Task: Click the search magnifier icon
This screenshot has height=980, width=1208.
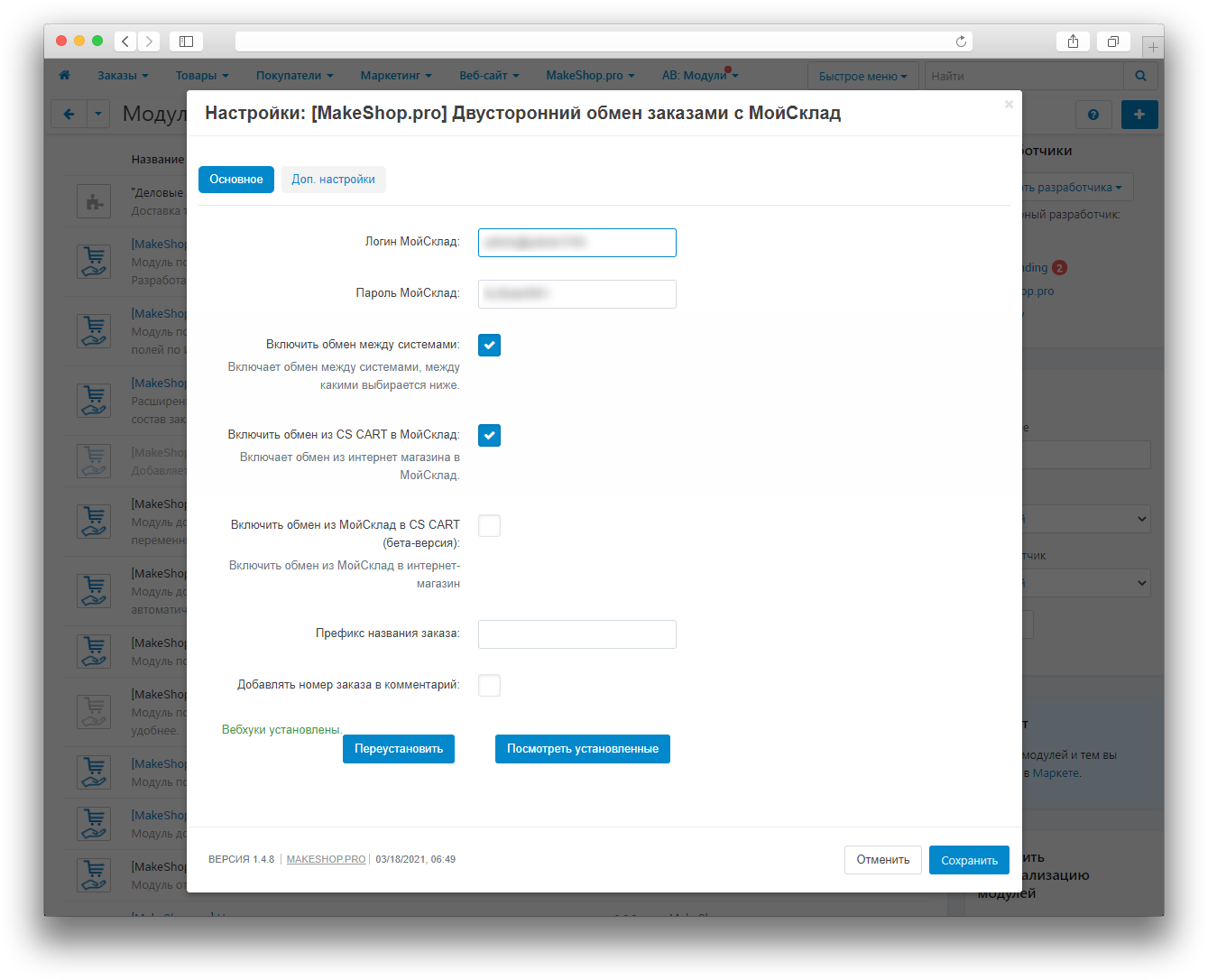Action: (1140, 76)
